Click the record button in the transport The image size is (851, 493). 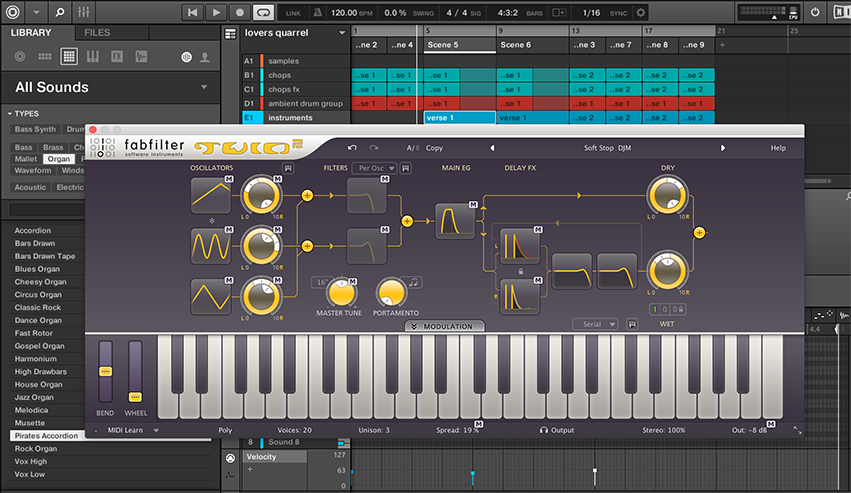[x=241, y=12]
